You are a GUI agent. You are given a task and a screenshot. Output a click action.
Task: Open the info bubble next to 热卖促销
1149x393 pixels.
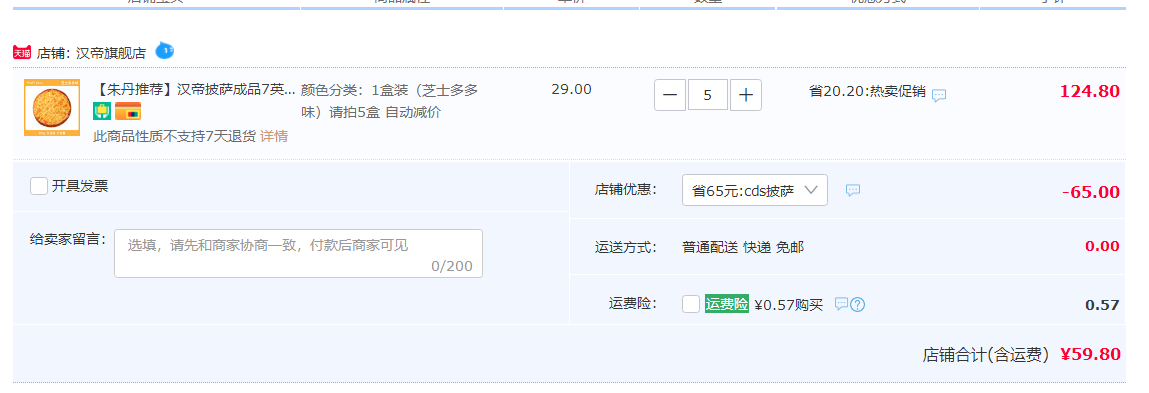coord(939,95)
